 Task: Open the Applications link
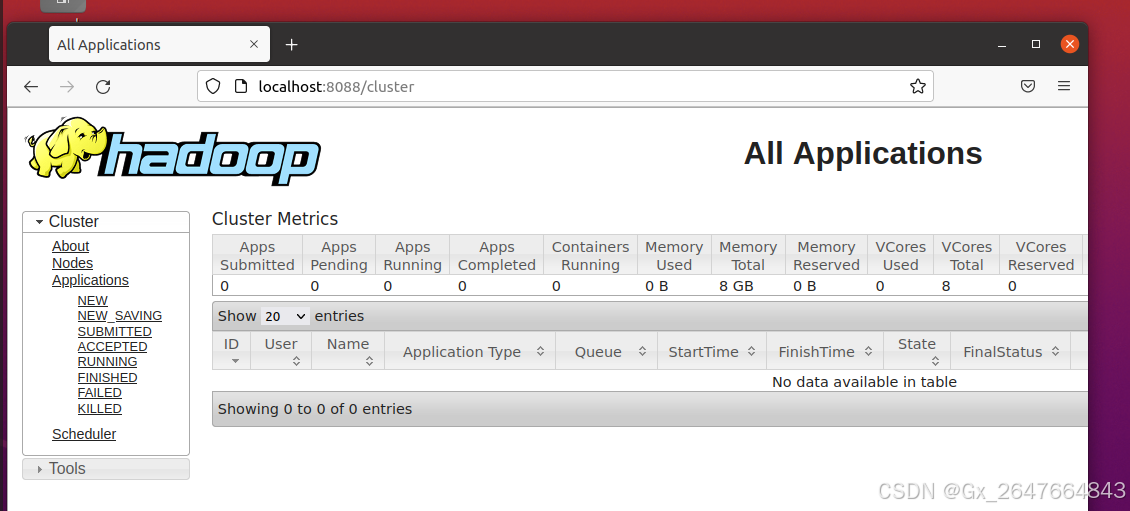pyautogui.click(x=90, y=280)
